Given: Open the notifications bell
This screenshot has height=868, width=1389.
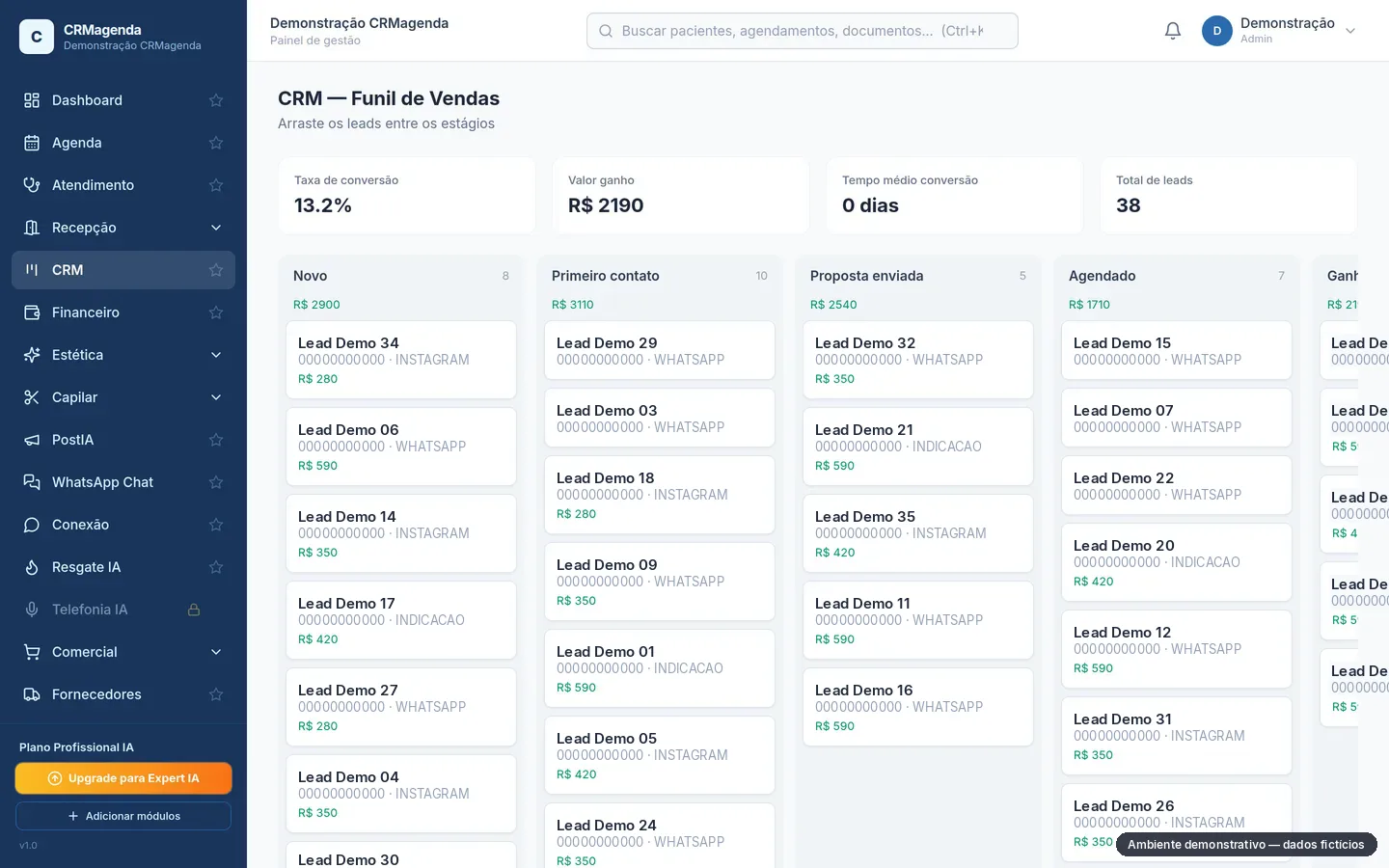Looking at the screenshot, I should (1173, 31).
